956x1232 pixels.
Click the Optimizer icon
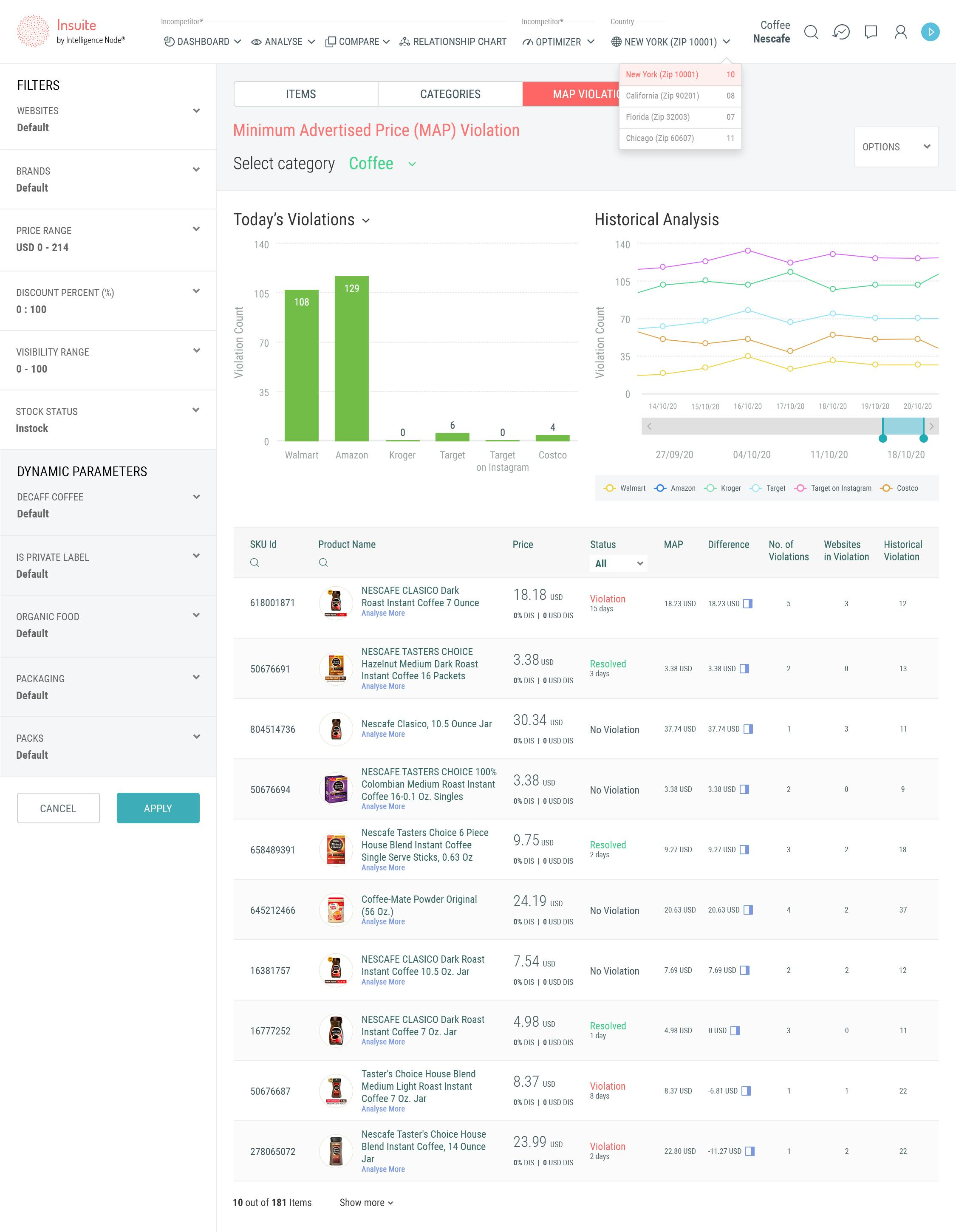point(529,41)
